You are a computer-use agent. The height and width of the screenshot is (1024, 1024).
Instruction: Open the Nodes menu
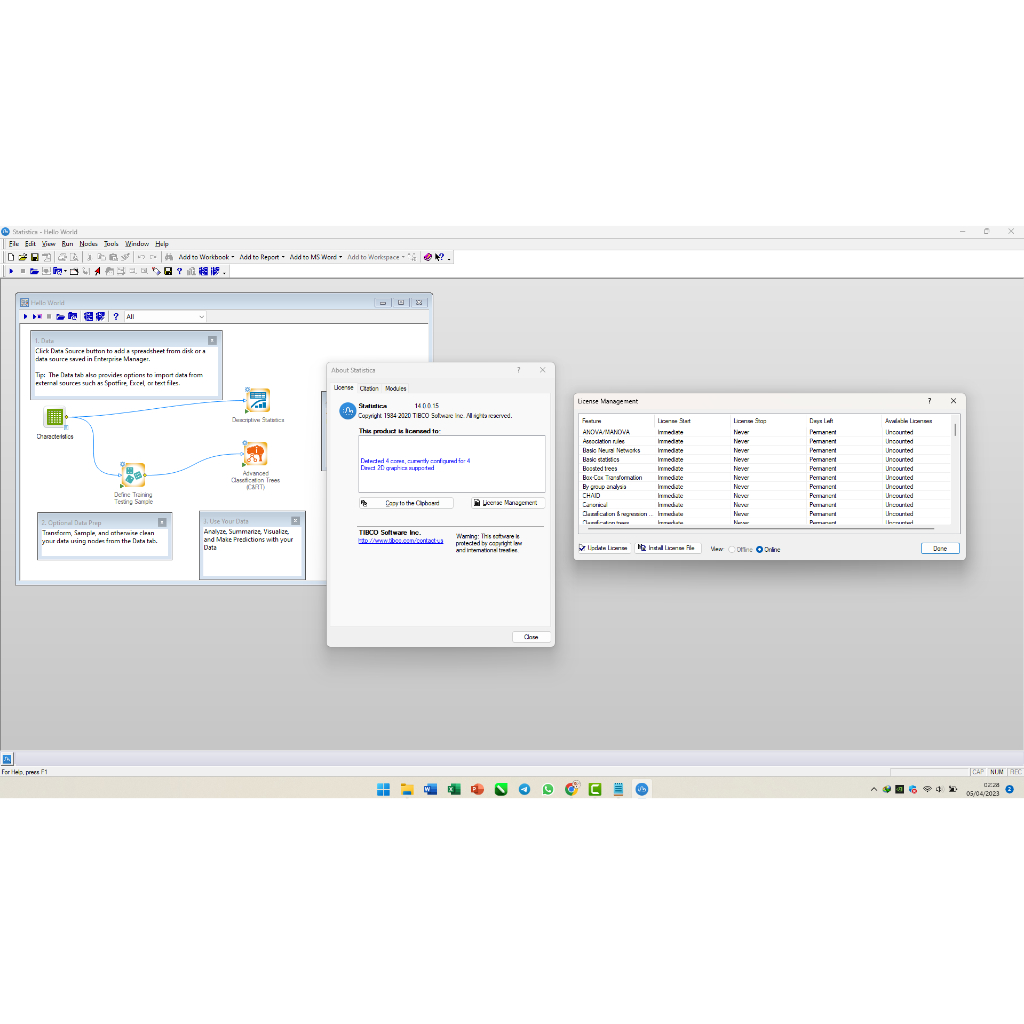(88, 244)
